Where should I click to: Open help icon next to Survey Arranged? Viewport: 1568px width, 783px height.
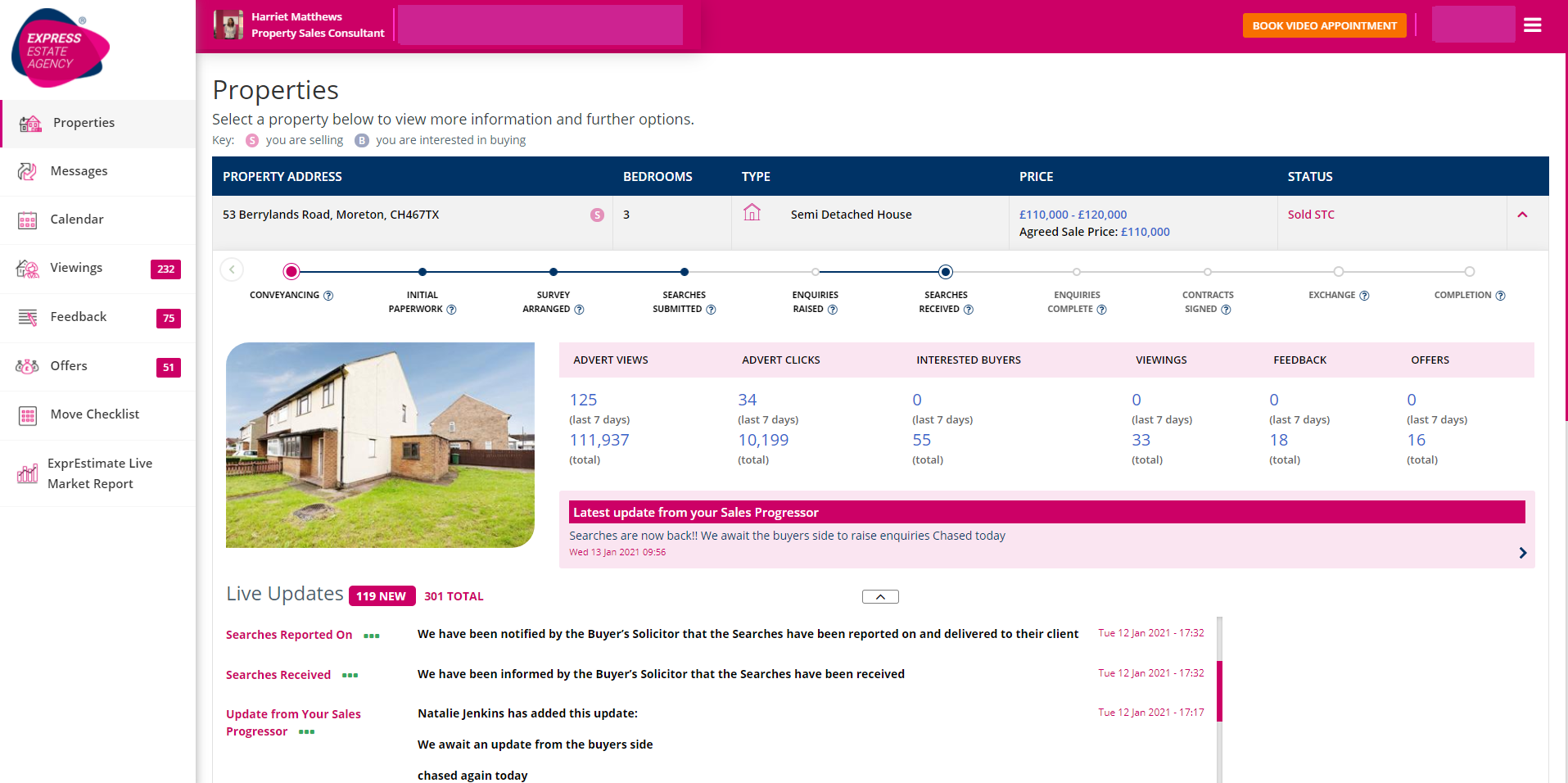[579, 310]
